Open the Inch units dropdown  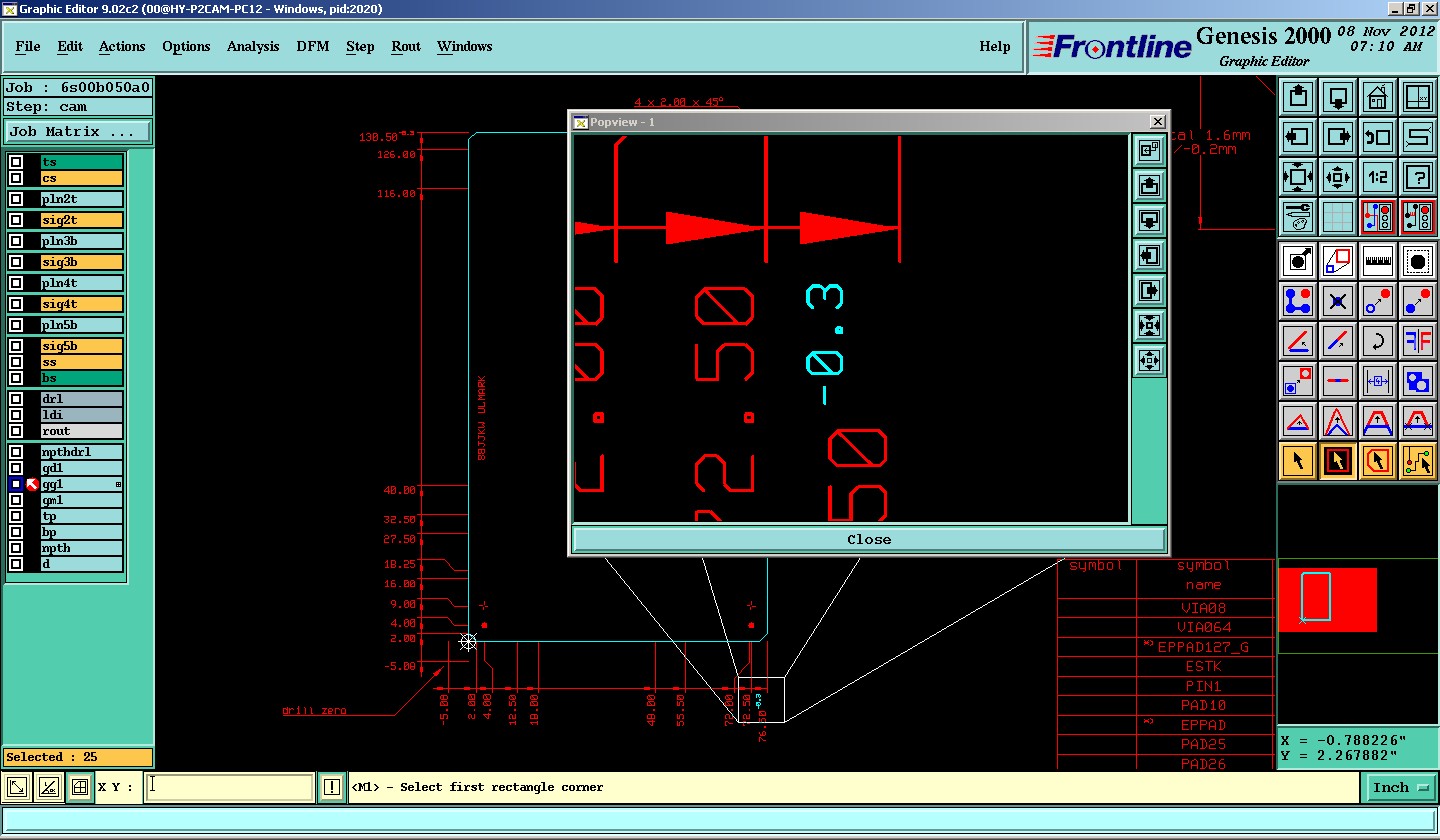[1399, 788]
